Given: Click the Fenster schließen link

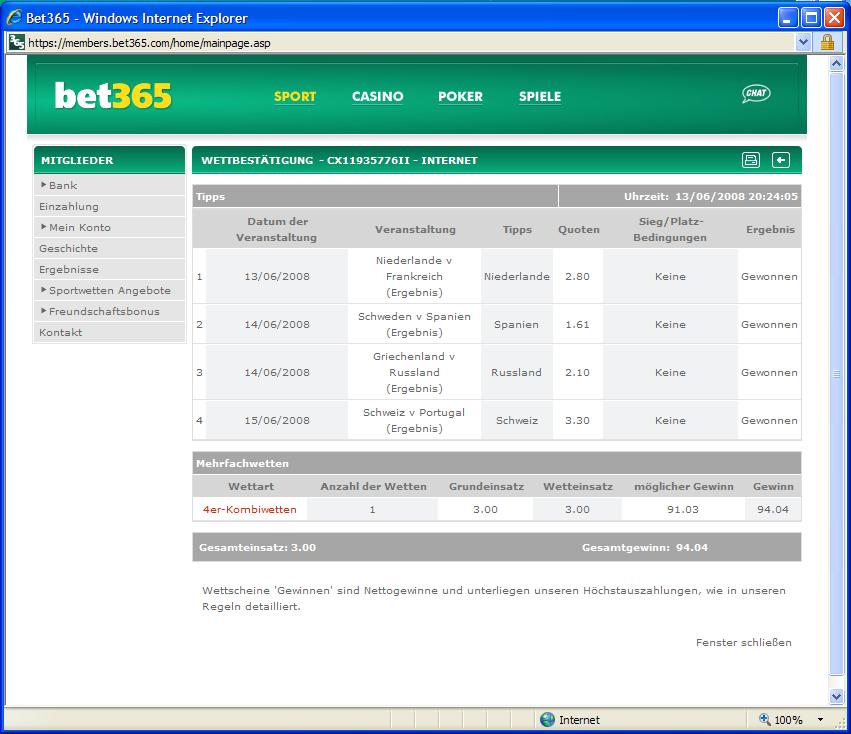Looking at the screenshot, I should click(x=744, y=643).
